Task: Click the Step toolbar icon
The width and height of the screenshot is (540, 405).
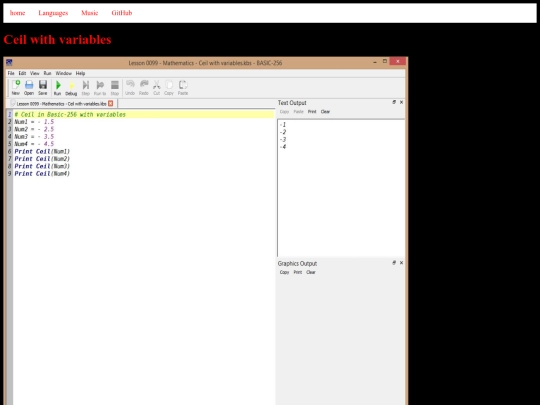Action: point(86,87)
